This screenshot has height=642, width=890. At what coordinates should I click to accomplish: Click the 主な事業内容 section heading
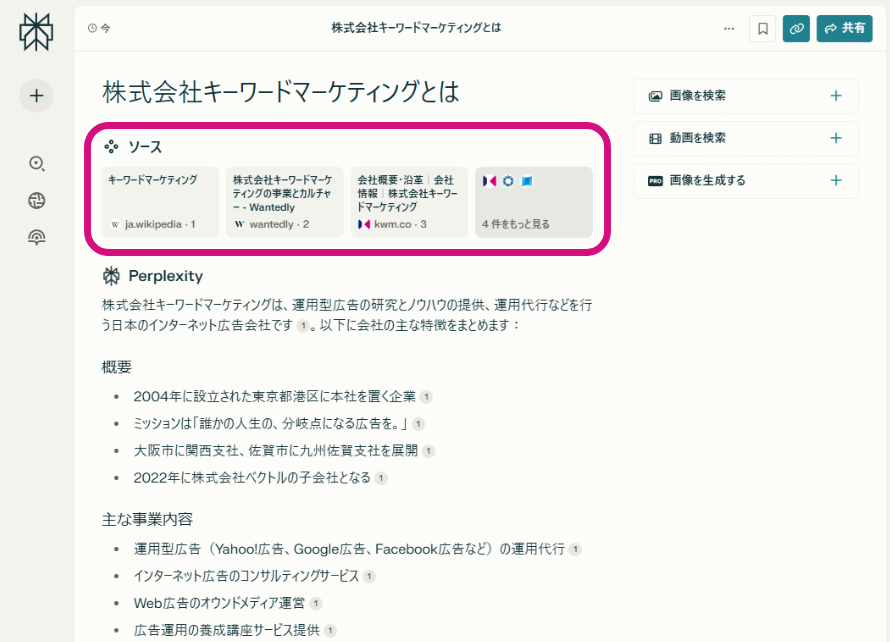[x=148, y=519]
